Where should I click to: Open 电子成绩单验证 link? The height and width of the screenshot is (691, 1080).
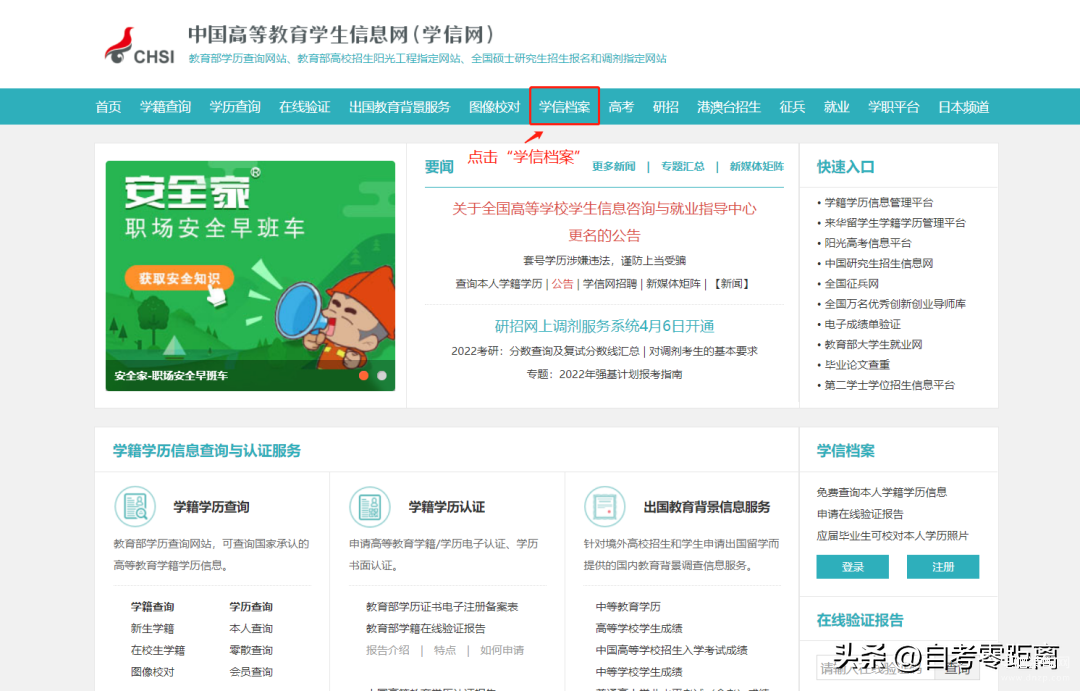point(863,324)
